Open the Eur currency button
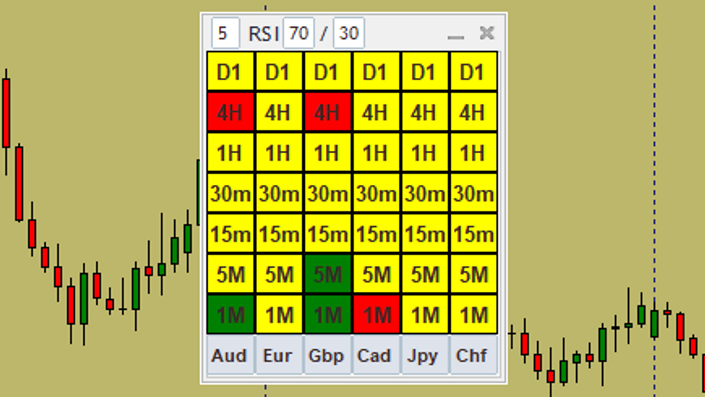 coord(279,355)
